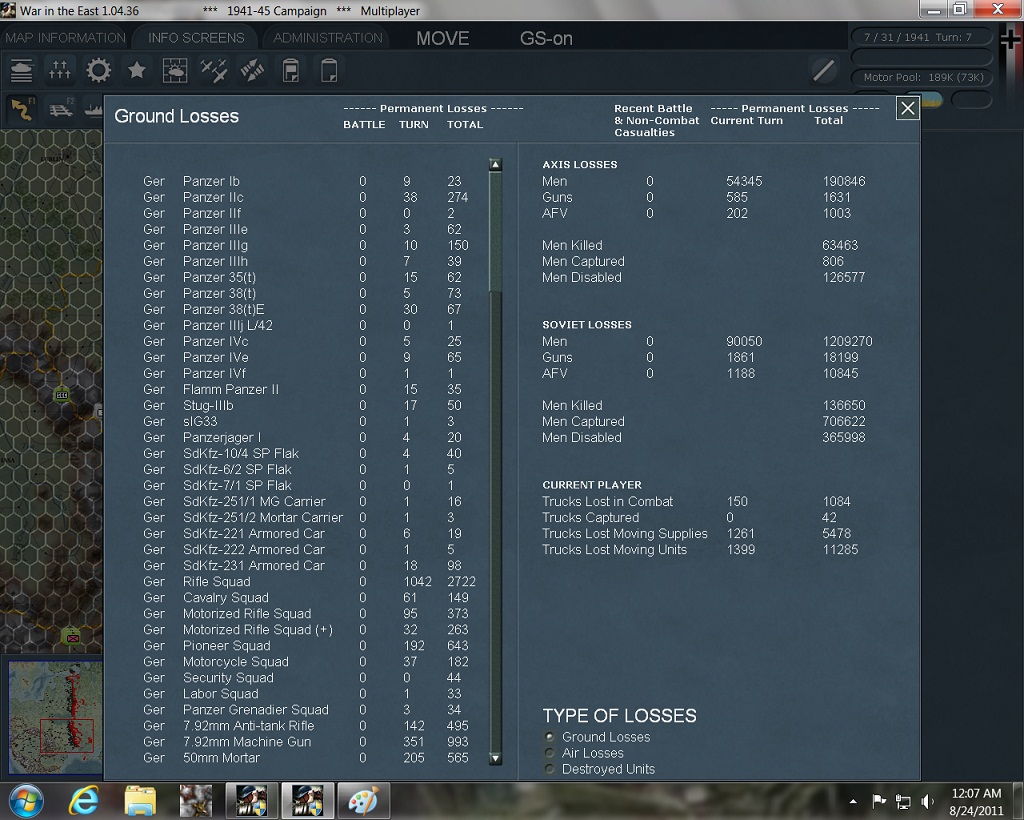Click the AXIS LOSSES heading
The image size is (1024, 820).
pos(579,165)
